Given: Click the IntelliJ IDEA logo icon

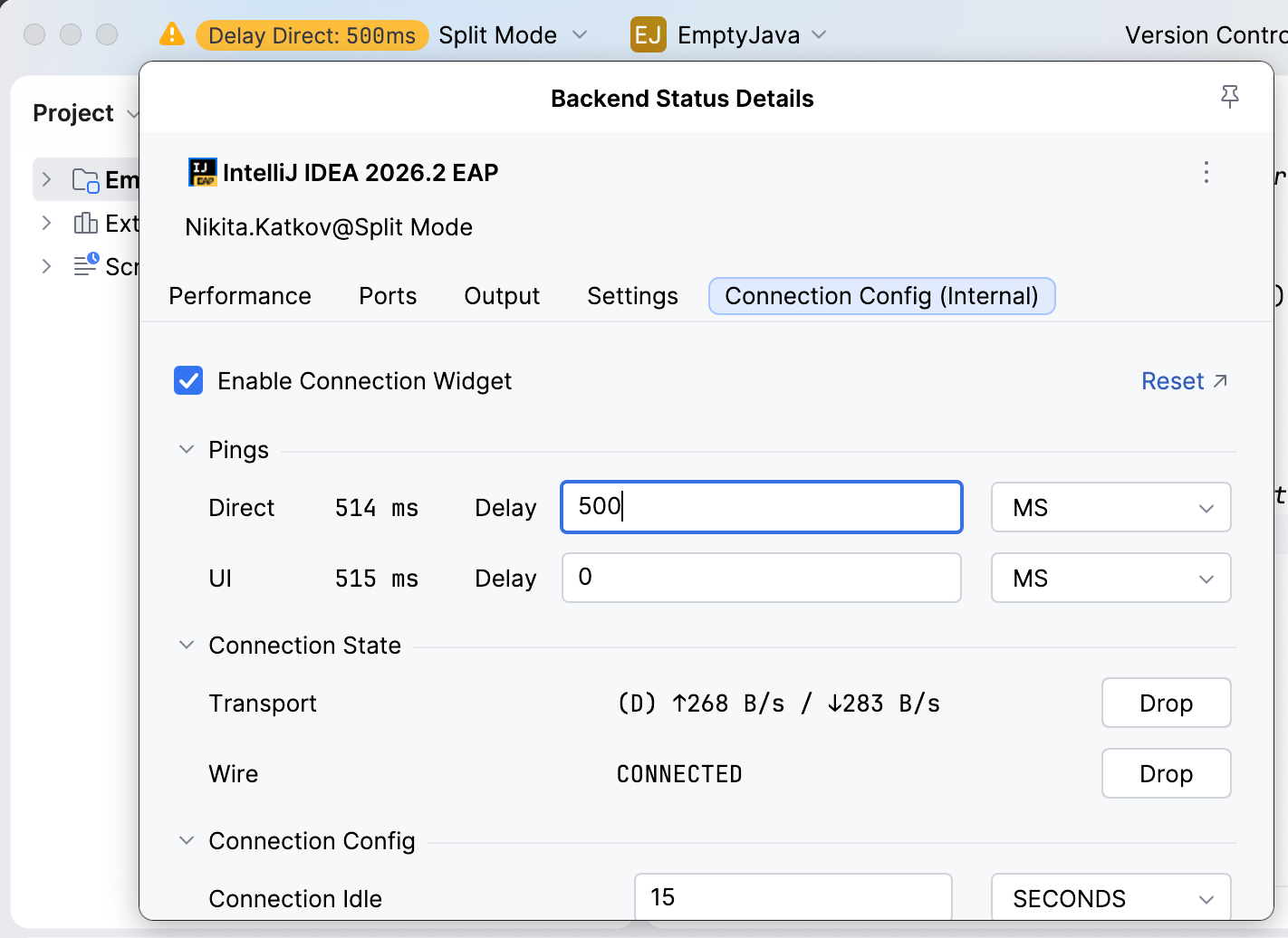Looking at the screenshot, I should pyautogui.click(x=201, y=171).
